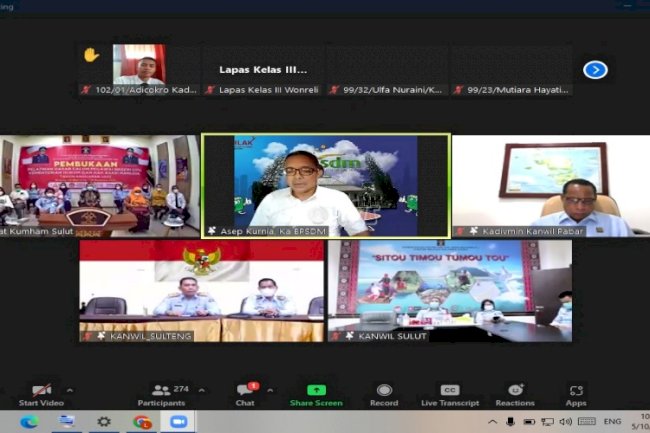The width and height of the screenshot is (650, 433).
Task: Select the Lapas Kelas III participant tile
Action: point(263,70)
